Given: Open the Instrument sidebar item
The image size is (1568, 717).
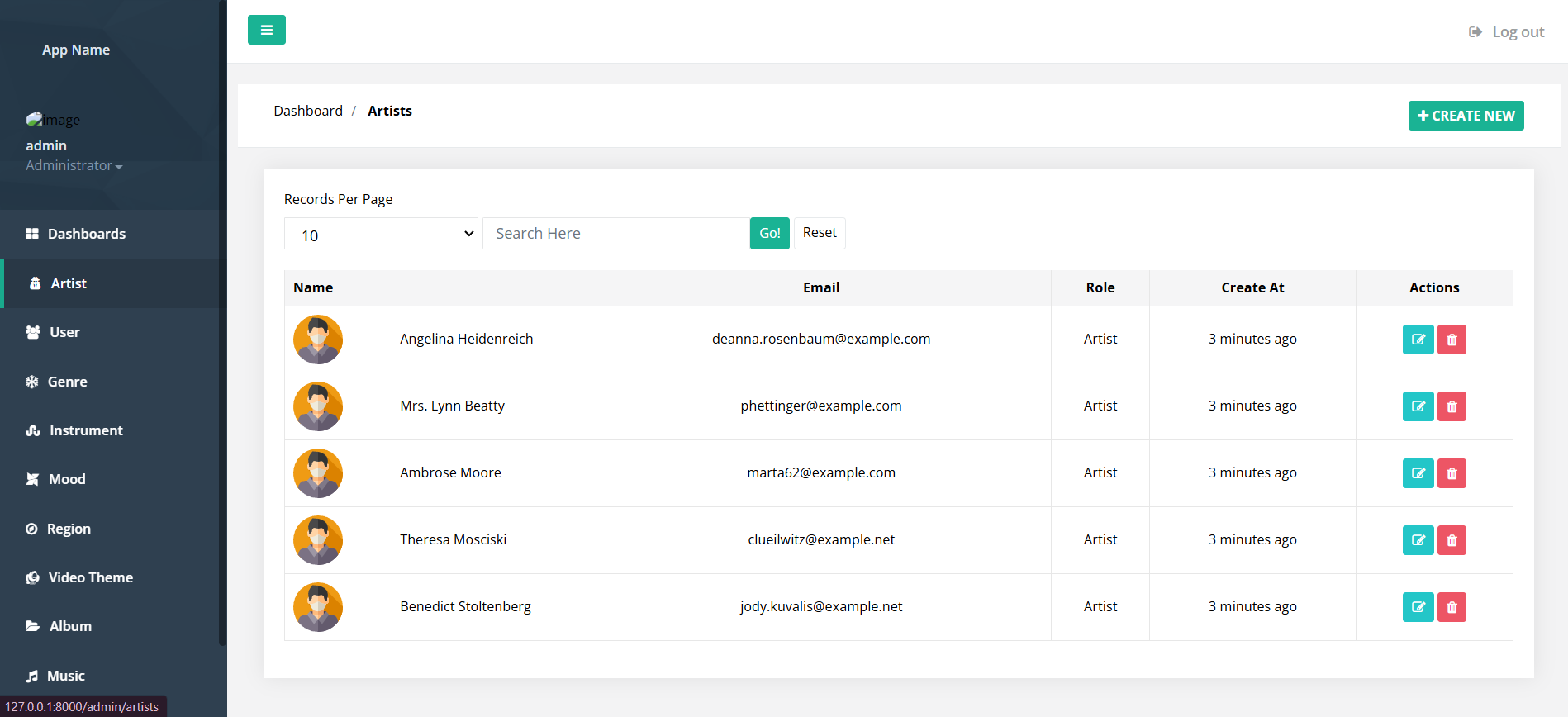Looking at the screenshot, I should point(85,430).
